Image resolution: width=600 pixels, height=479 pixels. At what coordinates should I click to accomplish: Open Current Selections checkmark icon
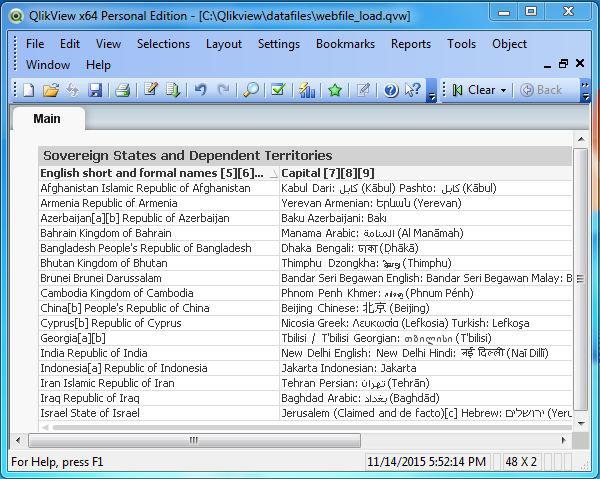278,90
